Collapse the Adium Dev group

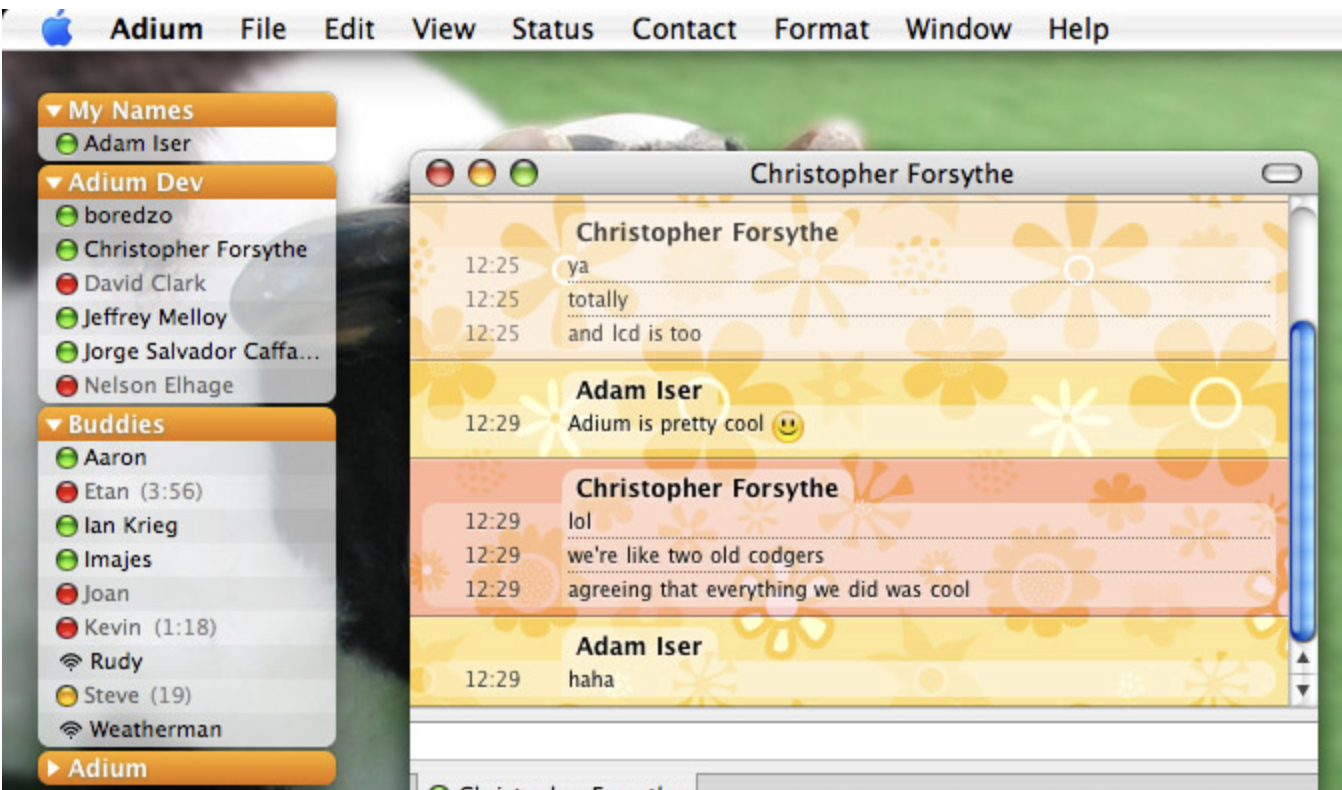[53, 183]
